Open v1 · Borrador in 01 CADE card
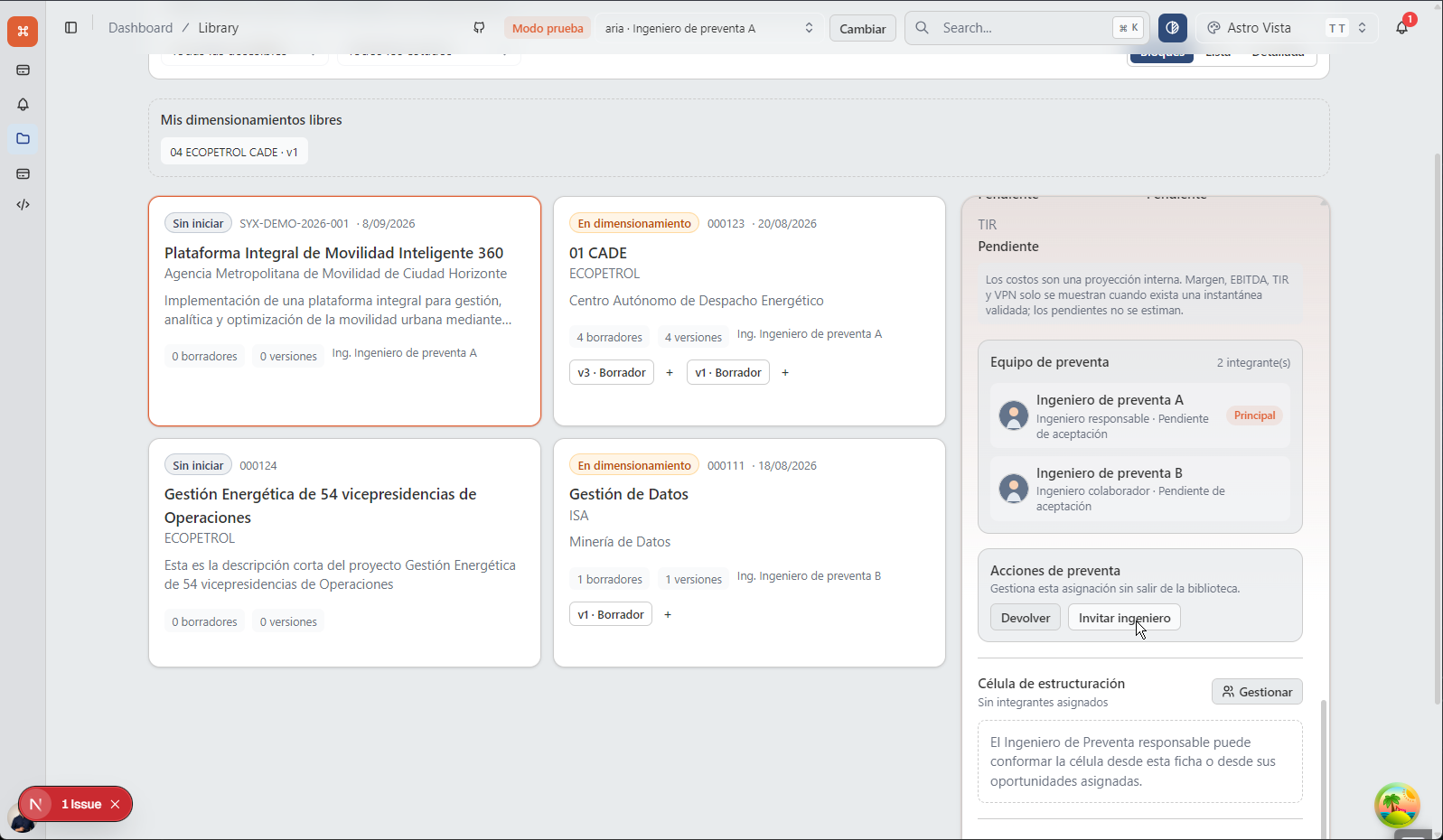 [728, 372]
